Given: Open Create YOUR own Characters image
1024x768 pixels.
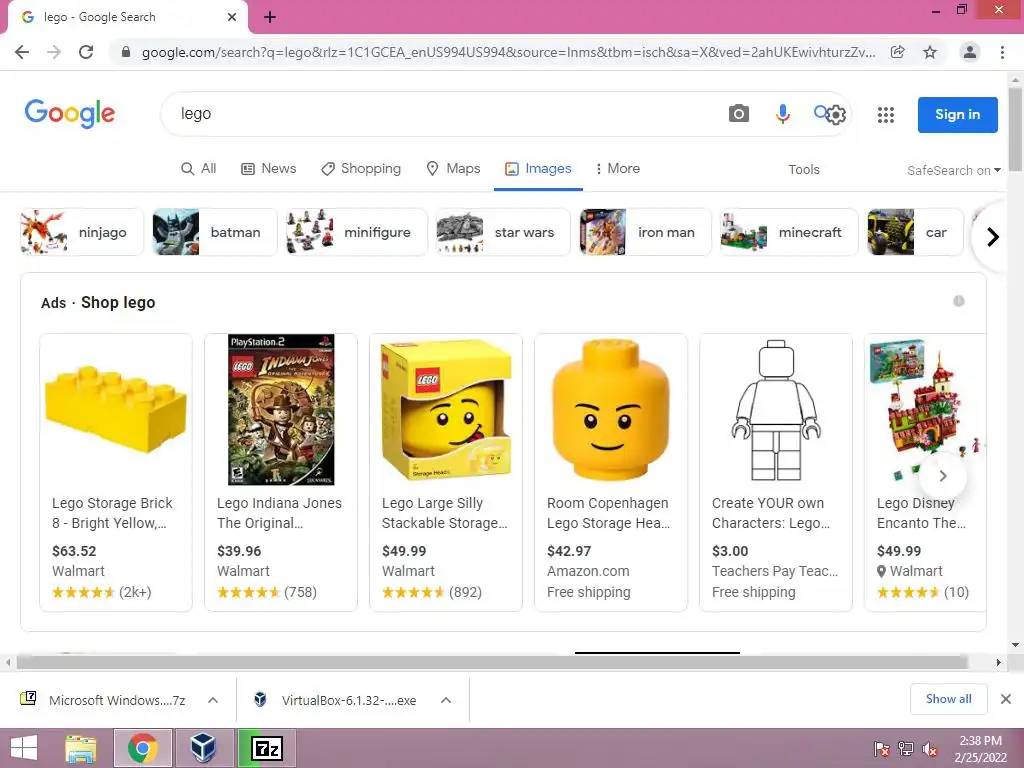Looking at the screenshot, I should (x=776, y=409).
